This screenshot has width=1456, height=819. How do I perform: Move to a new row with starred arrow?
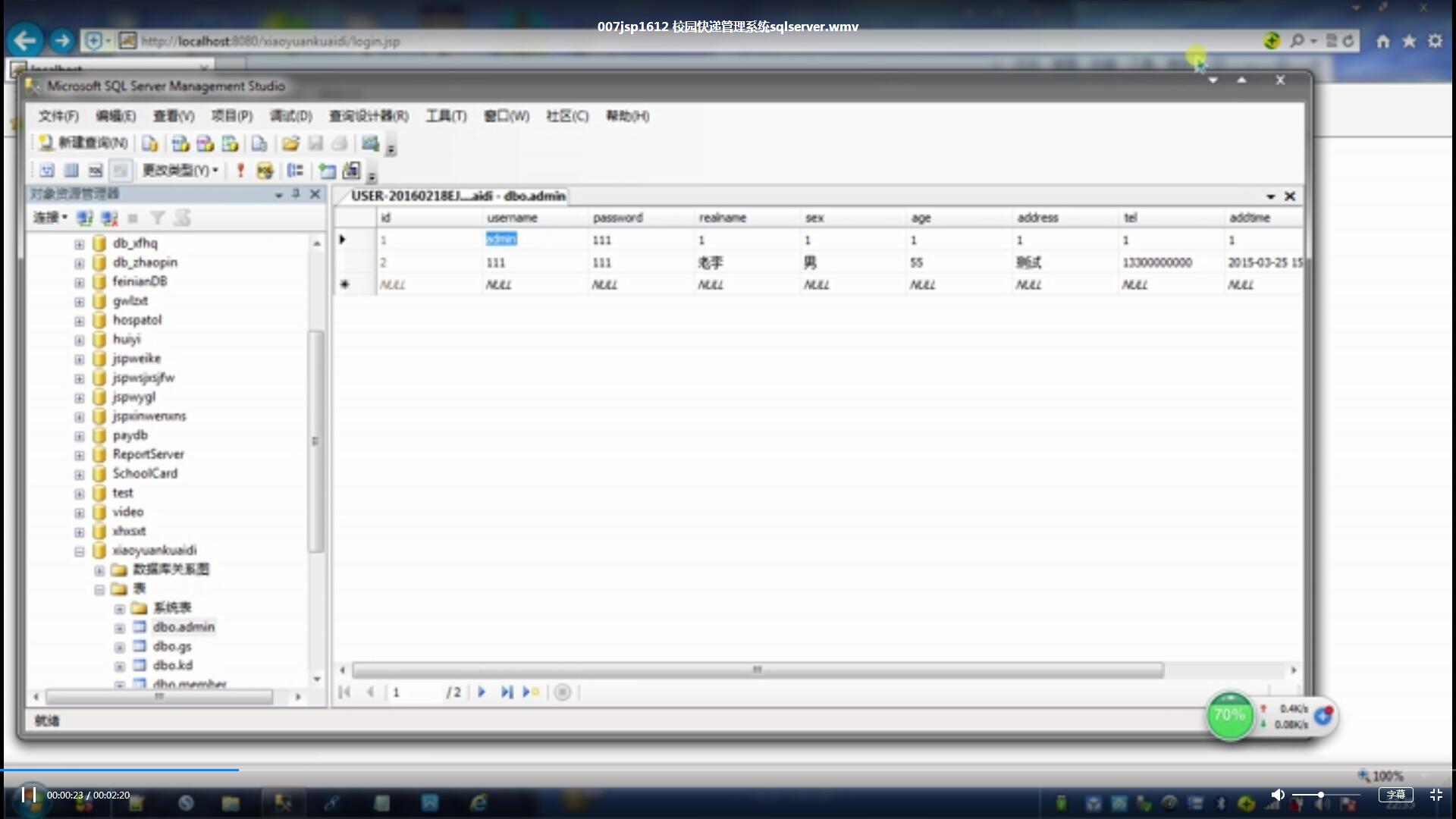[x=531, y=692]
